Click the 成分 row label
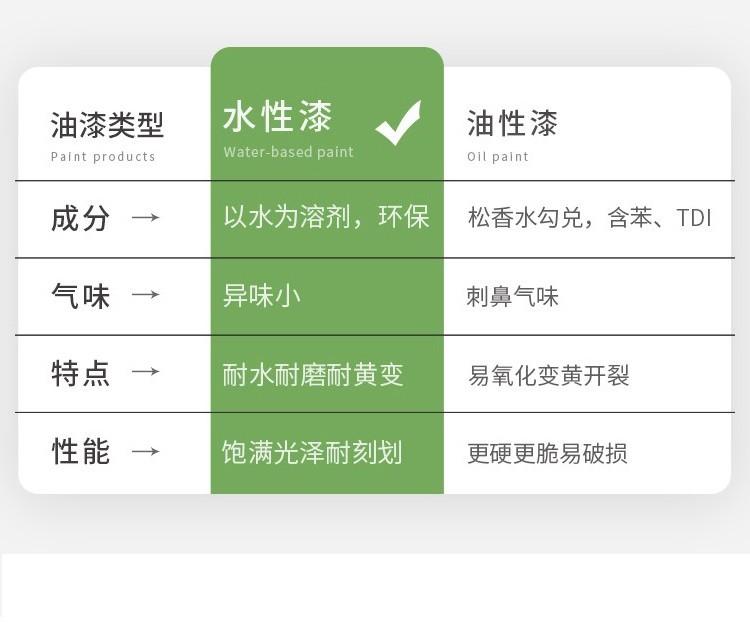Screen dimensions: 750x640 coord(80,218)
